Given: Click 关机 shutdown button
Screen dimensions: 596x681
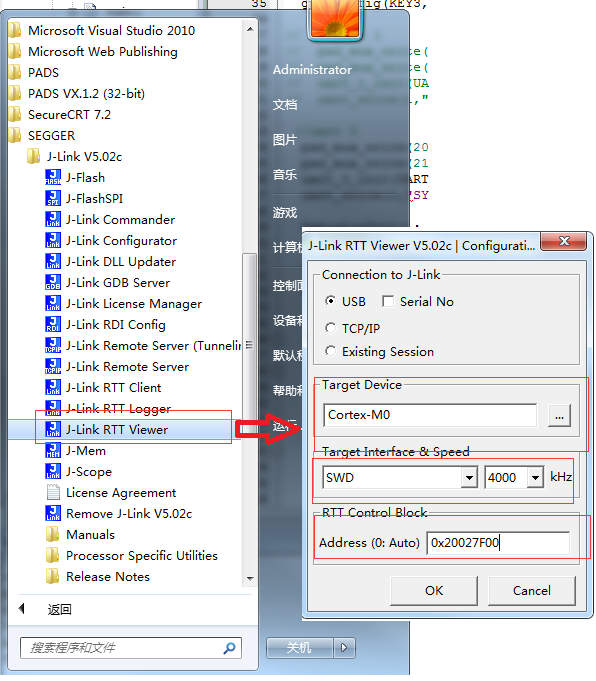Looking at the screenshot, I should (x=300, y=648).
